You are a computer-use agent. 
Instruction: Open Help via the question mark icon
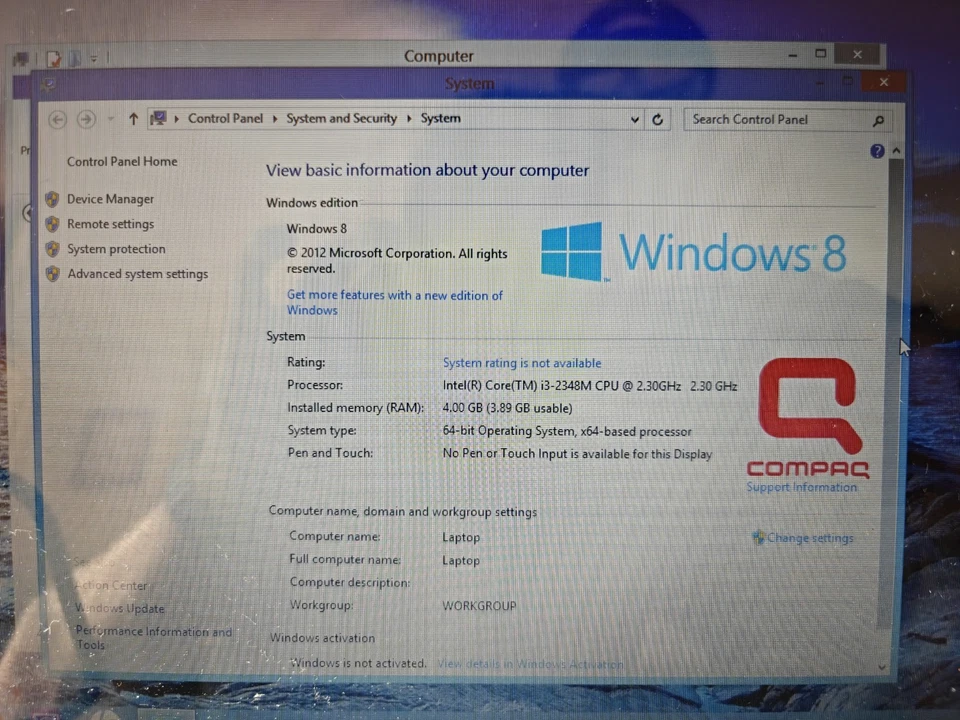coord(877,150)
